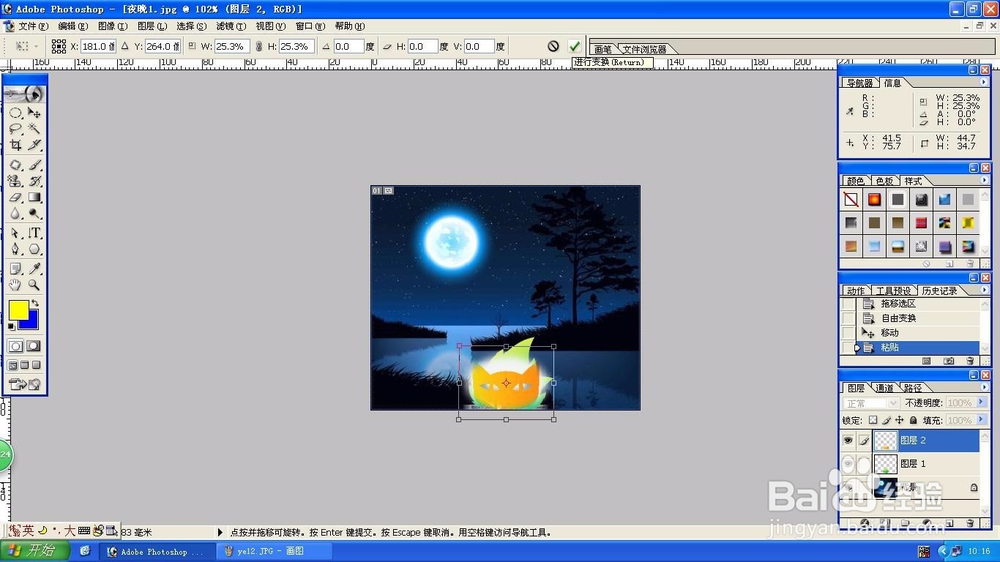Image resolution: width=1000 pixels, height=562 pixels.
Task: Select the Healing/Patch tool
Action: pos(15,165)
